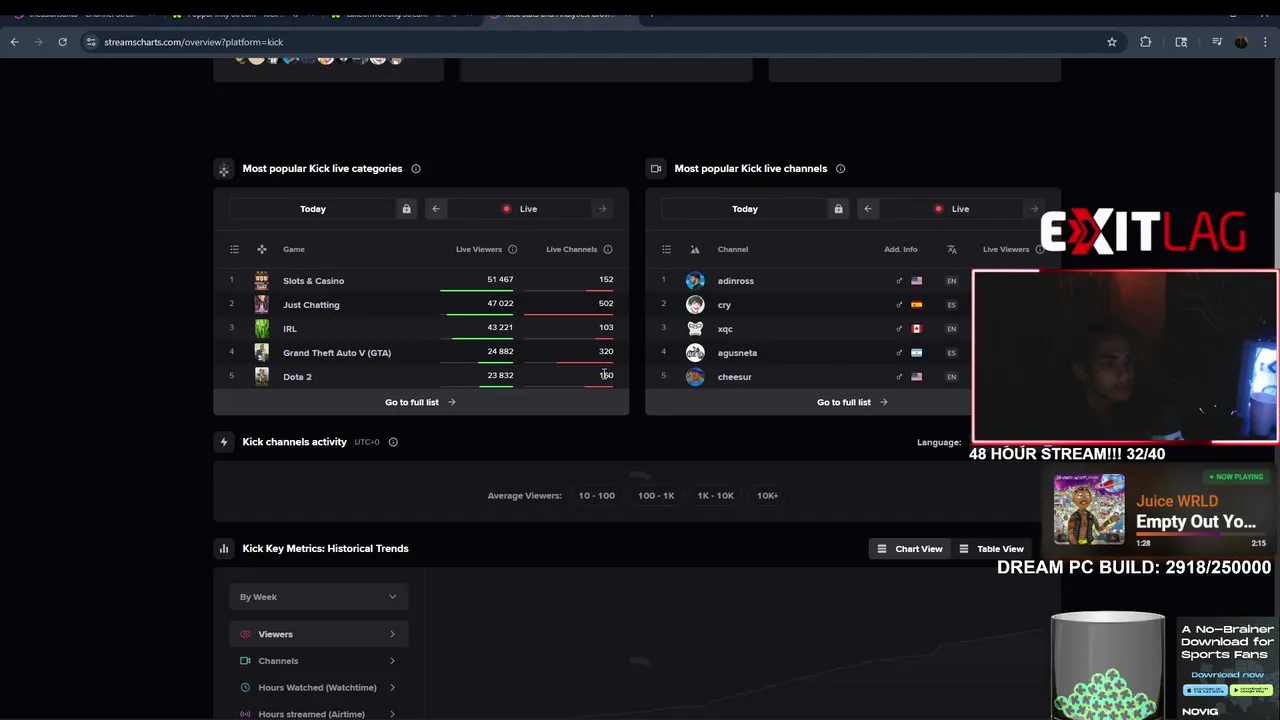Bookmark page with the star icon
Viewport: 1280px width, 720px height.
click(1111, 42)
